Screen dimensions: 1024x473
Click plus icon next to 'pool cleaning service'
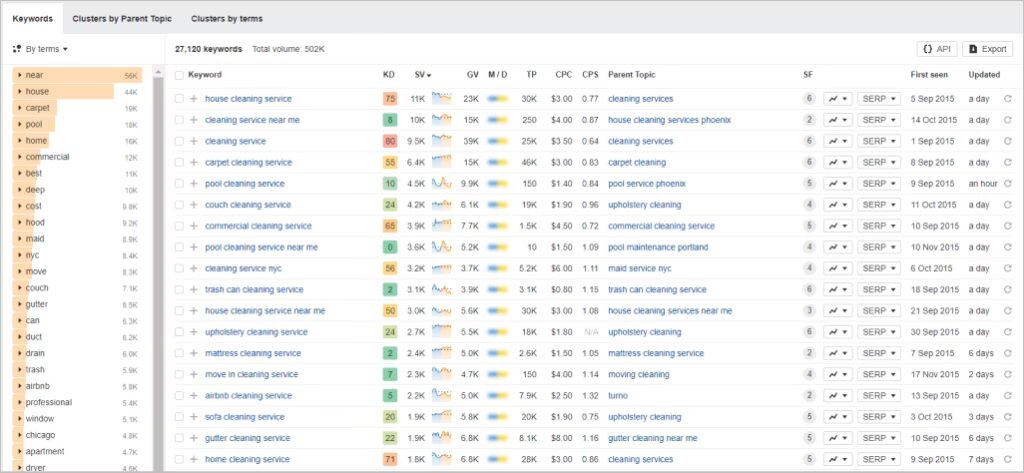tap(193, 184)
